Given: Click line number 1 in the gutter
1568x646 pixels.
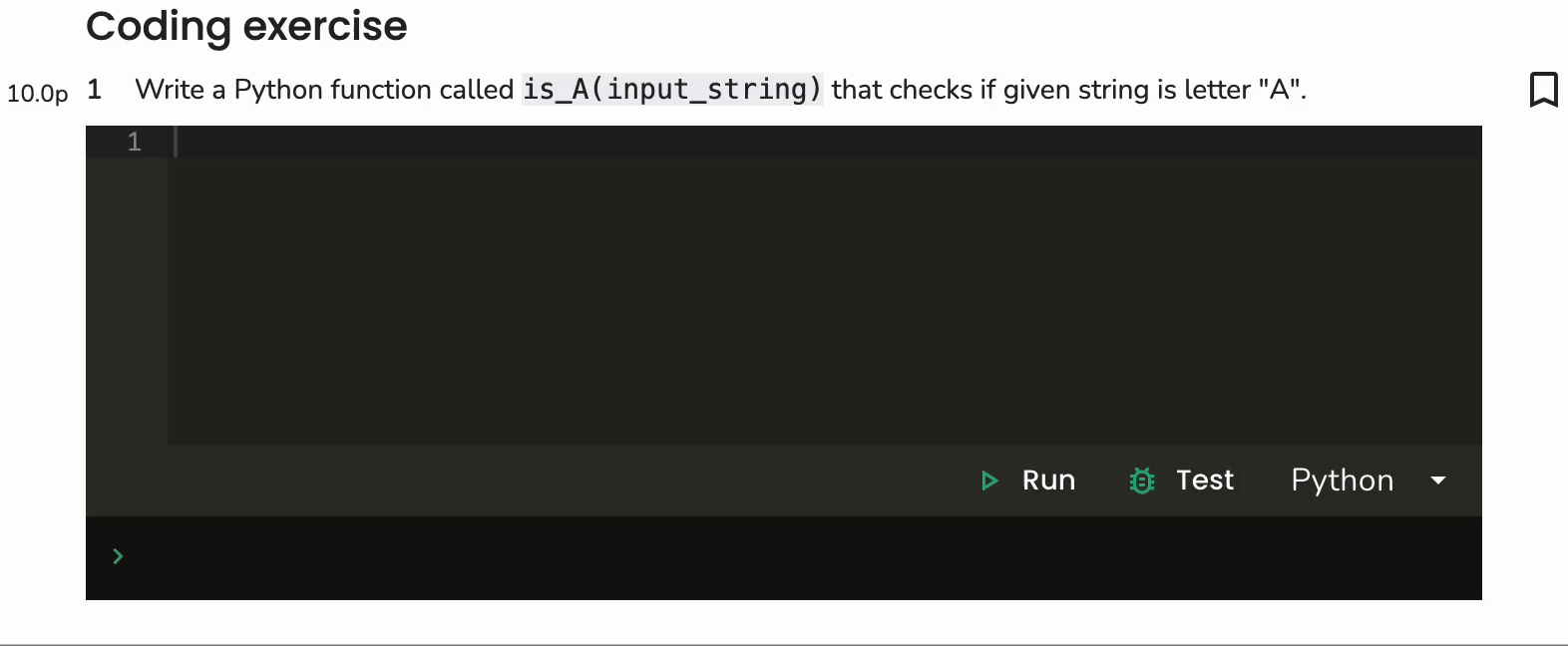Looking at the screenshot, I should 135,142.
